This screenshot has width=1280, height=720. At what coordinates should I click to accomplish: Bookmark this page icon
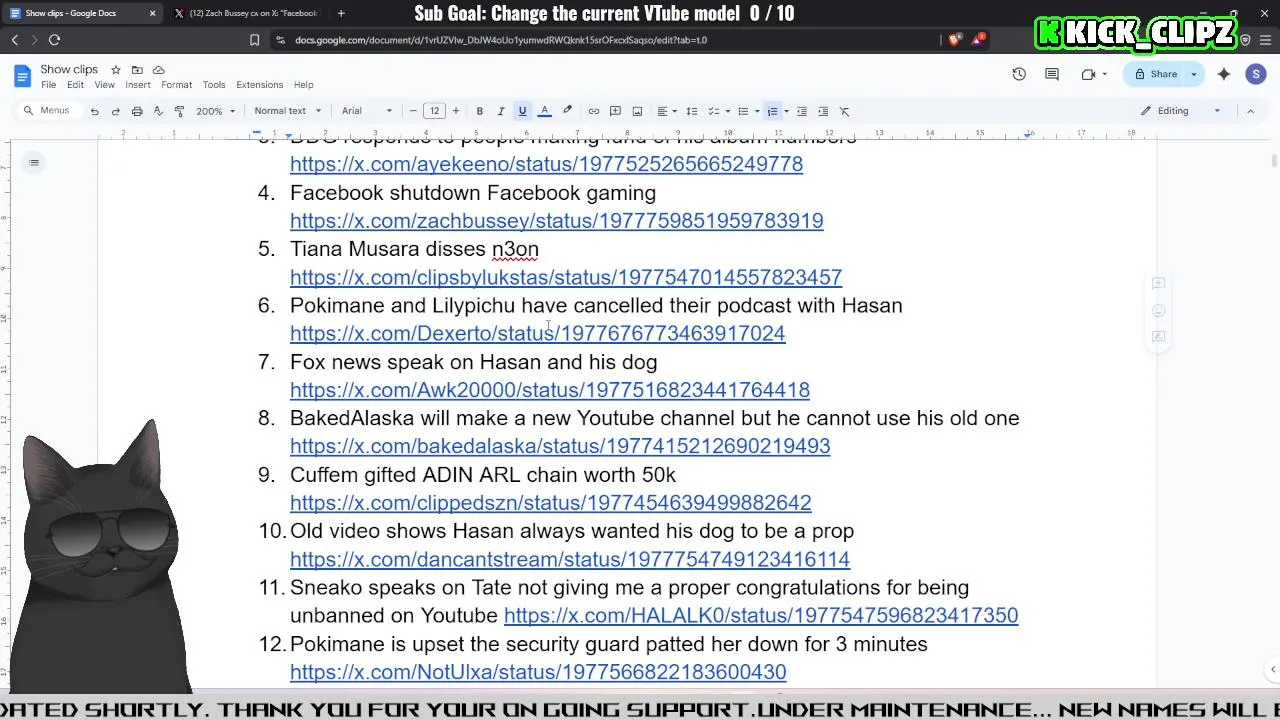[x=254, y=40]
